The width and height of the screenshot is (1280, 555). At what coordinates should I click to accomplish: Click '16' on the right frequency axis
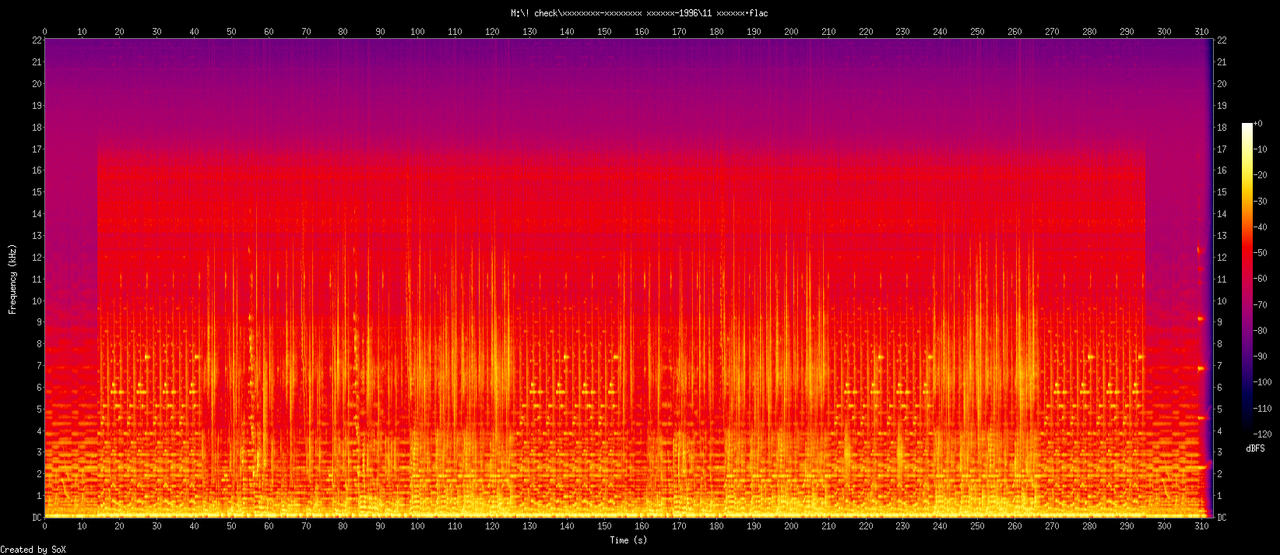(1223, 170)
